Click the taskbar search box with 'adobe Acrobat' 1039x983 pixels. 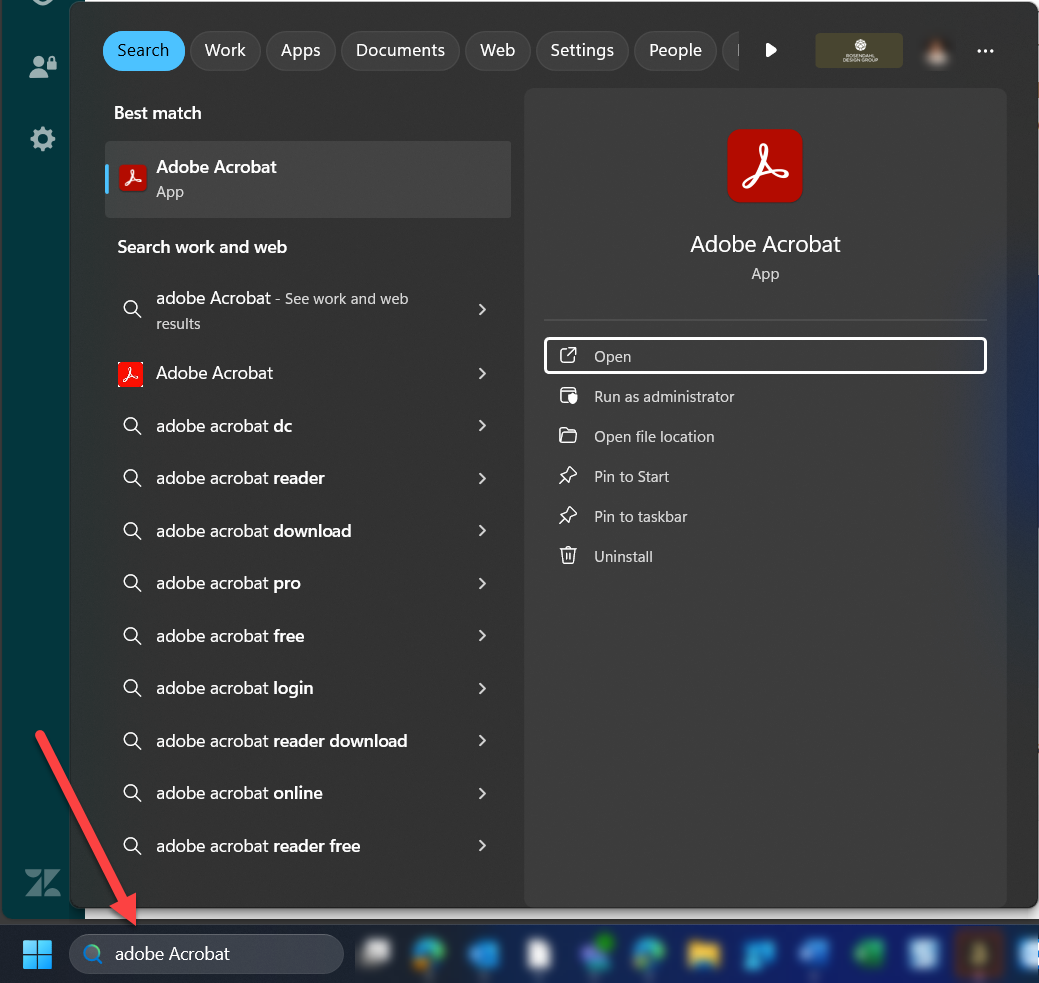point(206,954)
